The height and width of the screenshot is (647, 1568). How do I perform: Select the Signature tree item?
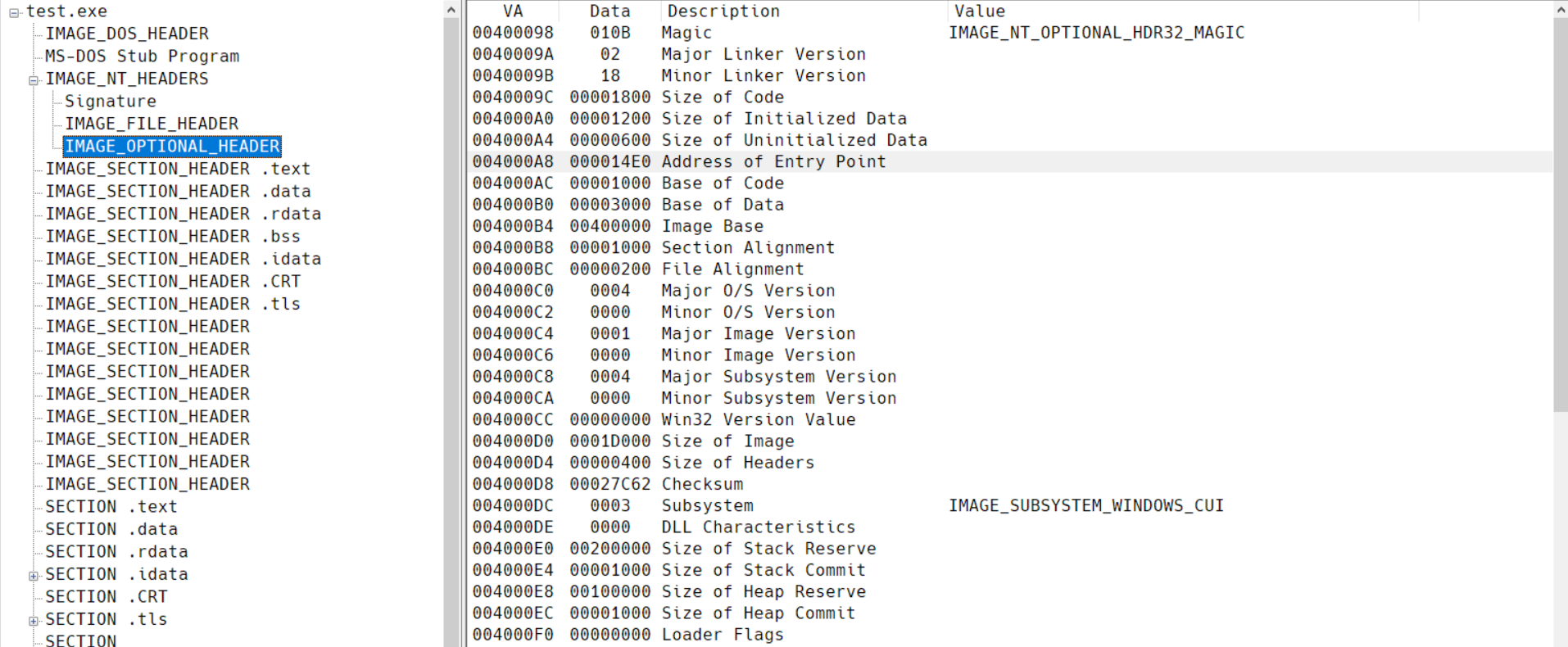[x=111, y=102]
